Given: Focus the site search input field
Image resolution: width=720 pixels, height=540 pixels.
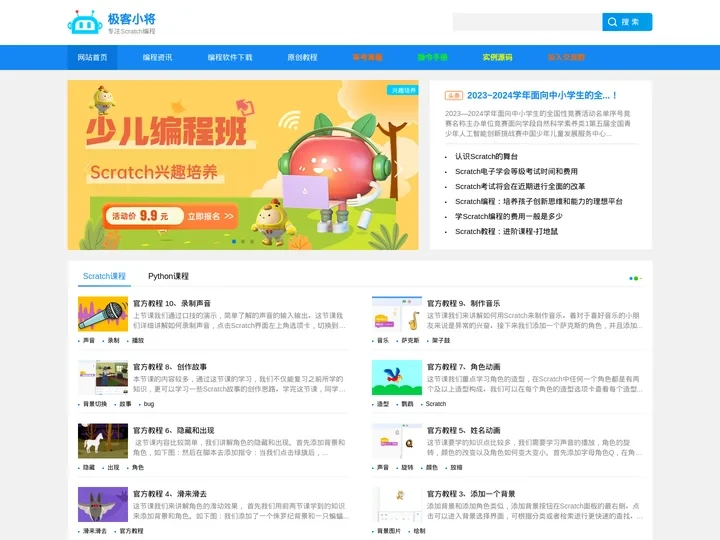Looking at the screenshot, I should pos(528,22).
